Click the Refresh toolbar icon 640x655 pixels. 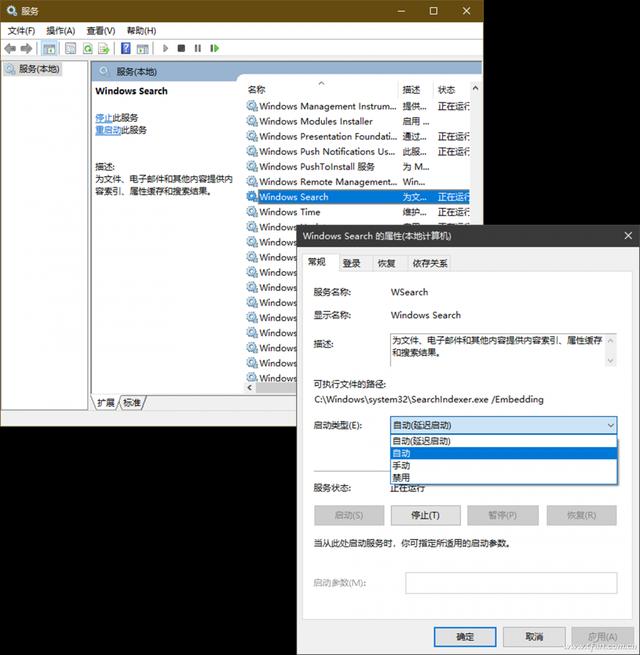[x=87, y=48]
